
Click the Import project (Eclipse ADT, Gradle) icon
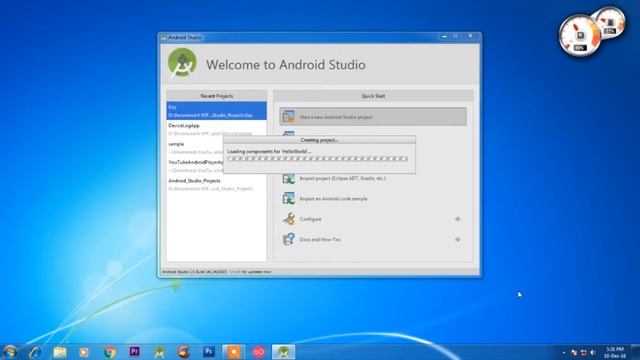click(x=289, y=178)
